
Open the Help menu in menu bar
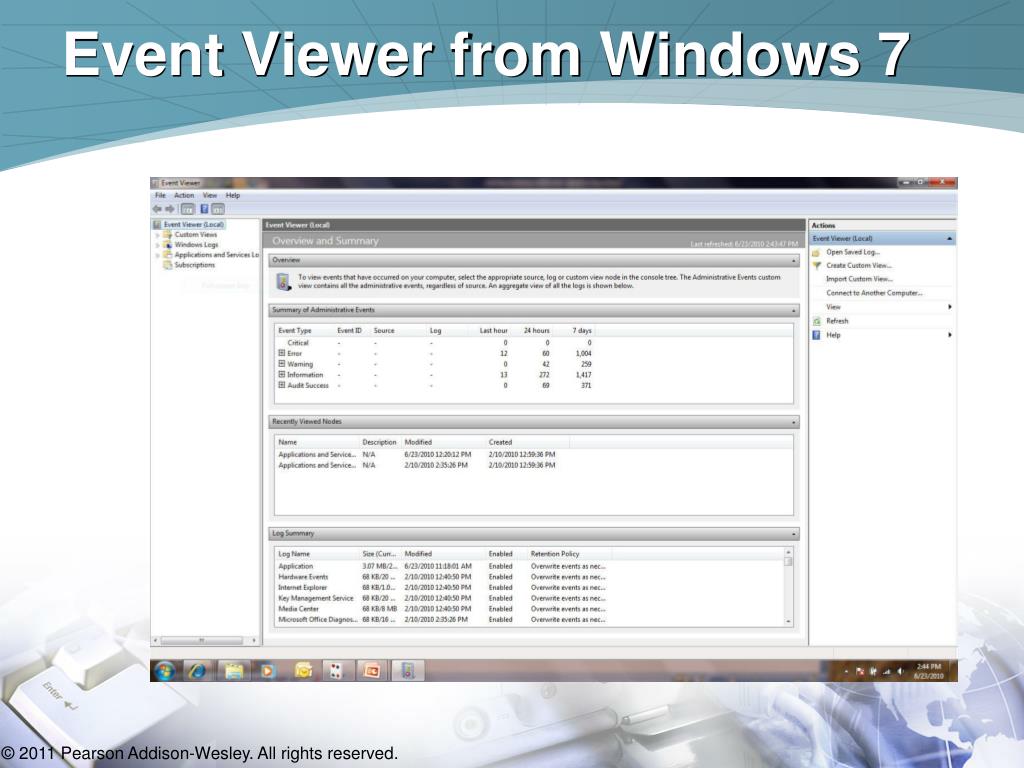point(233,195)
